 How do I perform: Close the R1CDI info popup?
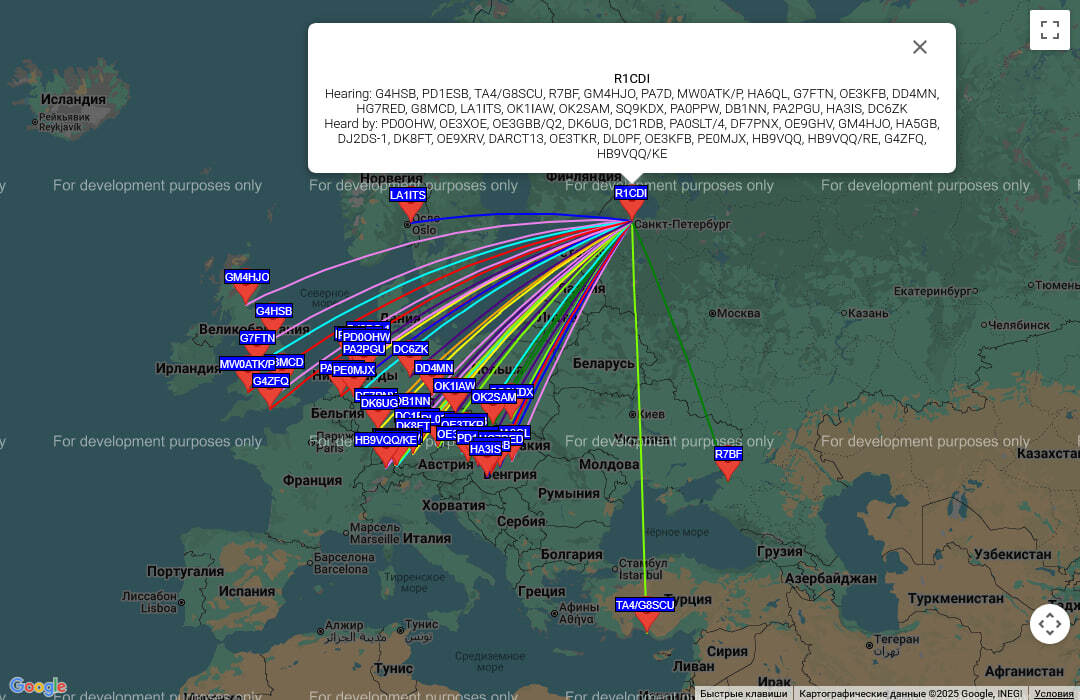[920, 47]
